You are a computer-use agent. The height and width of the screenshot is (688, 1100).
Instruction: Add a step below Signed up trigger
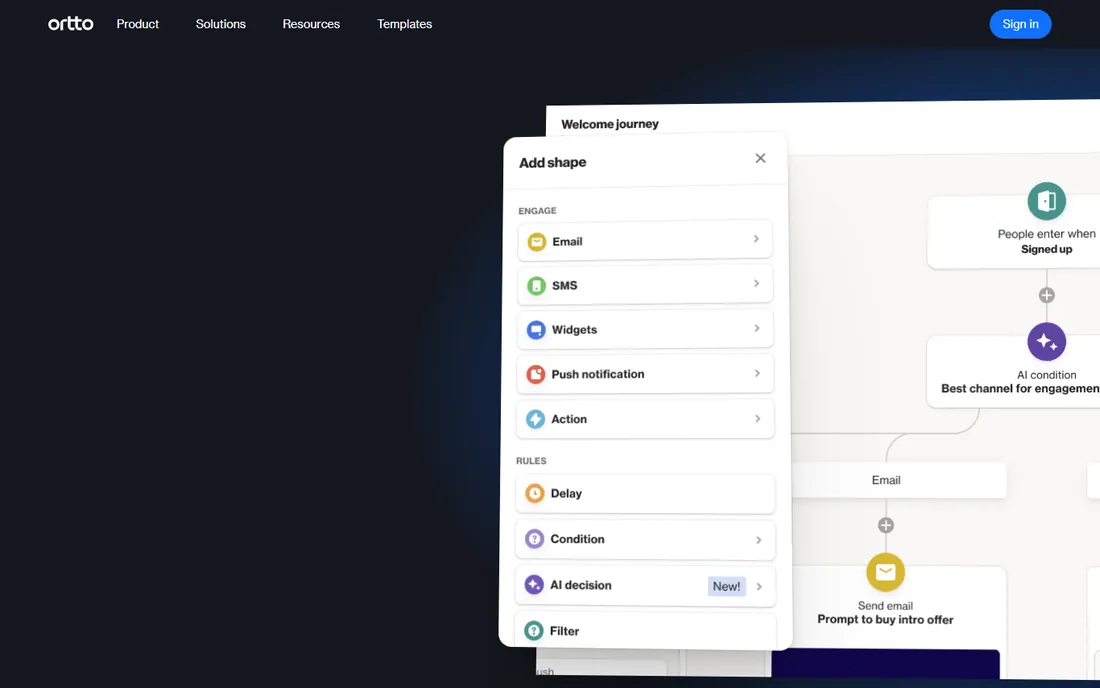pyautogui.click(x=1047, y=295)
